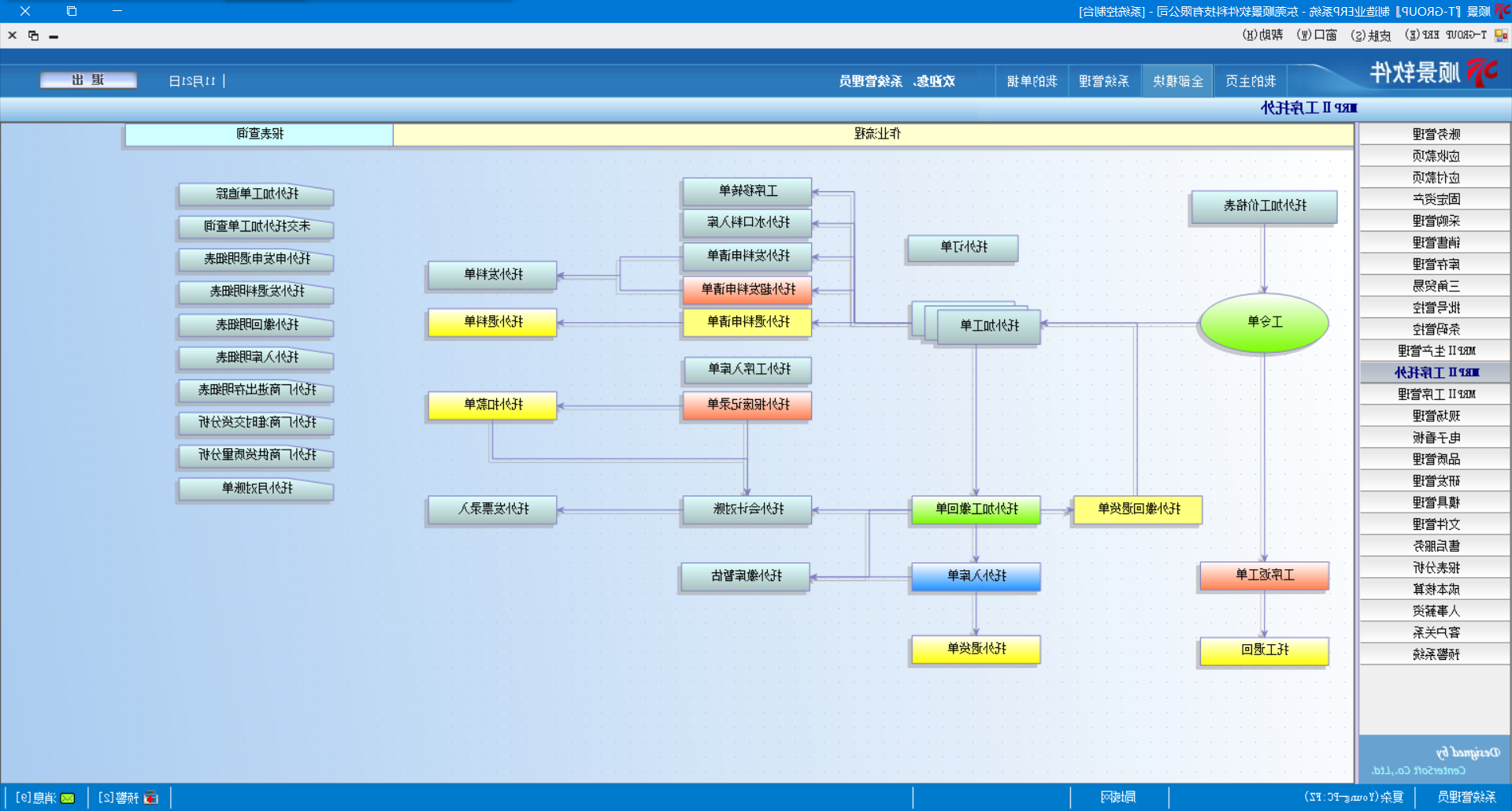Open the green 工令单 oval node

click(1264, 322)
